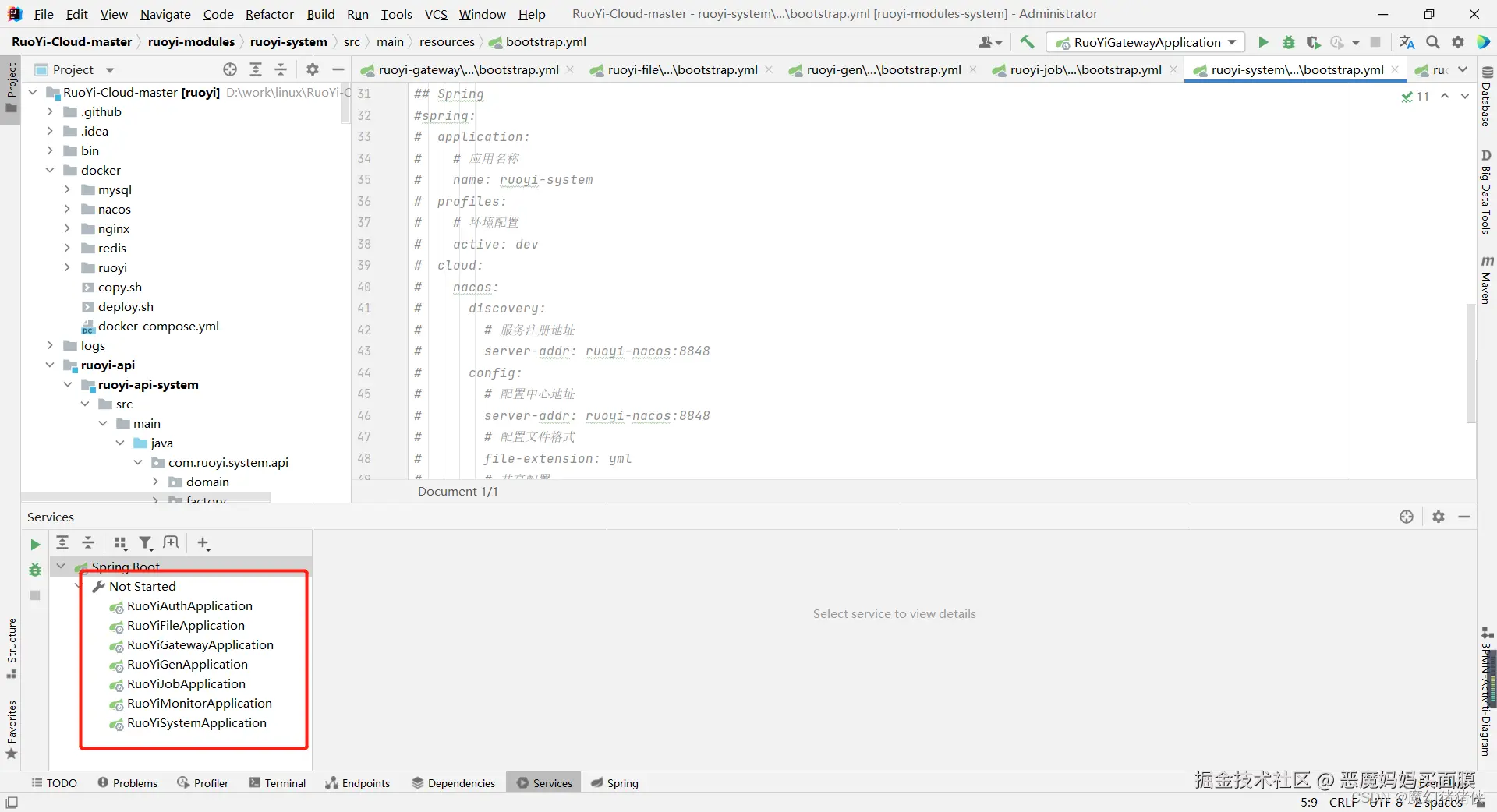1497x812 pixels.
Task: Close the ruoyi-file bootstrap.yml tab
Action: (x=770, y=69)
